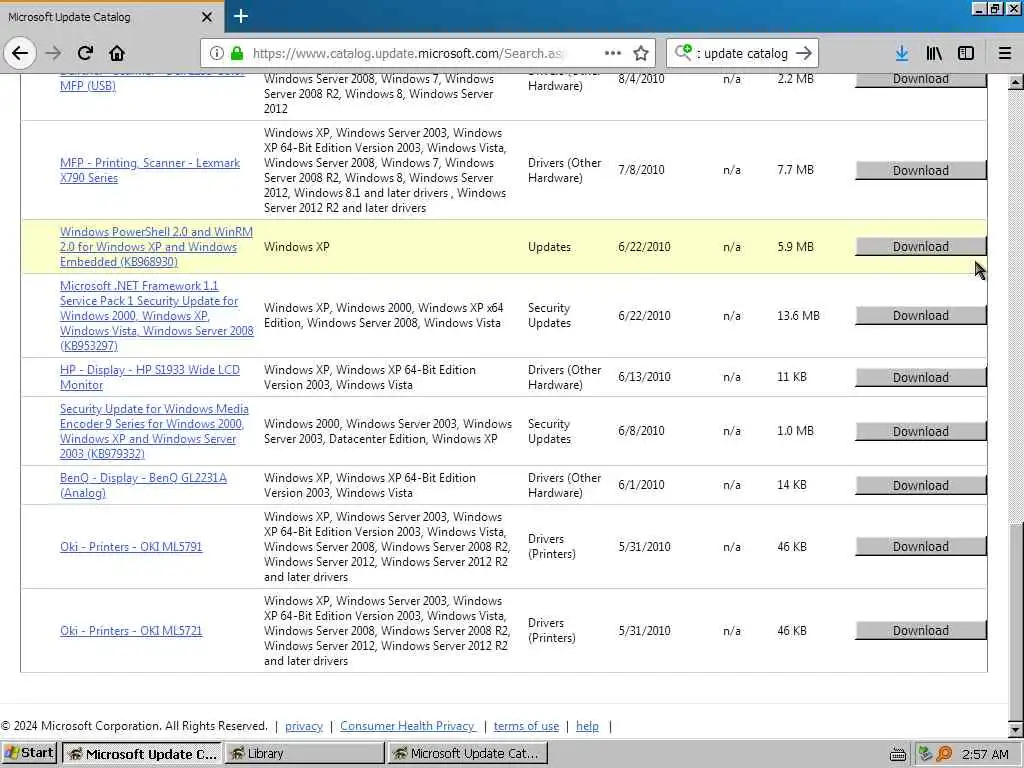Switch to first Microsoft Update taskbar button
Viewport: 1024px width, 768px height.
(142, 754)
